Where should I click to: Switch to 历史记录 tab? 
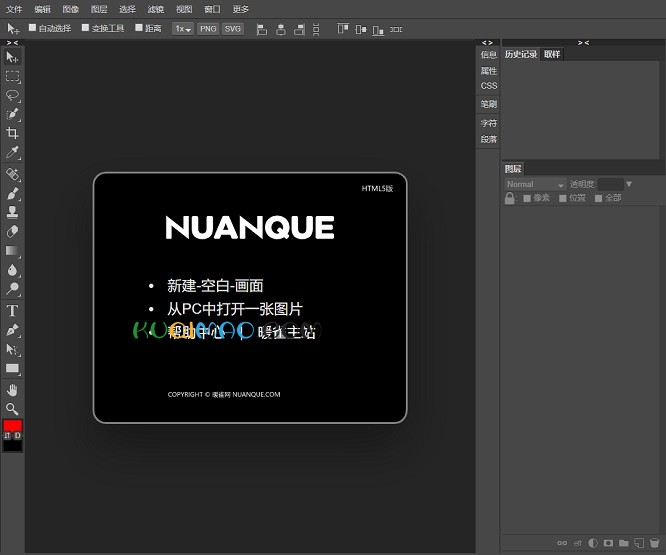click(521, 54)
